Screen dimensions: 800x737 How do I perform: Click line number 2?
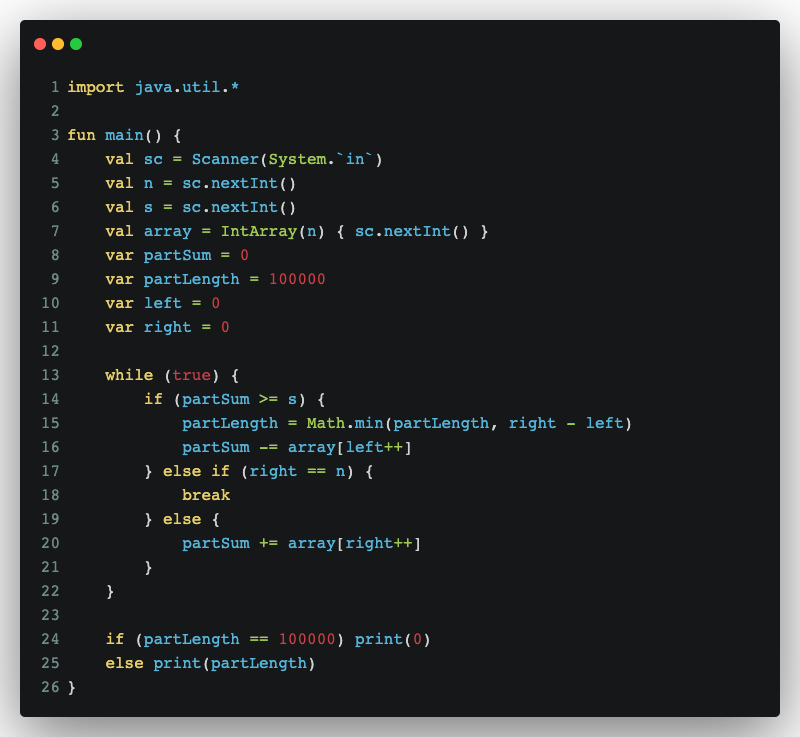[55, 111]
